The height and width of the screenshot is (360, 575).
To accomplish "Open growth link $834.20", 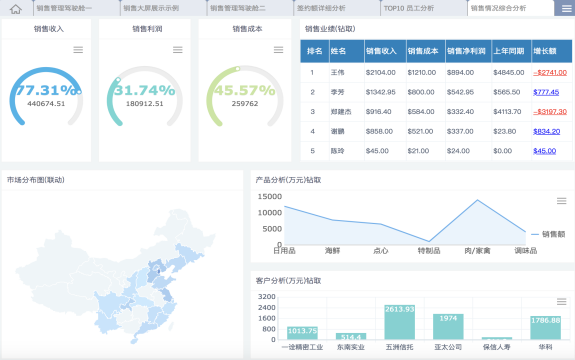I will point(546,131).
